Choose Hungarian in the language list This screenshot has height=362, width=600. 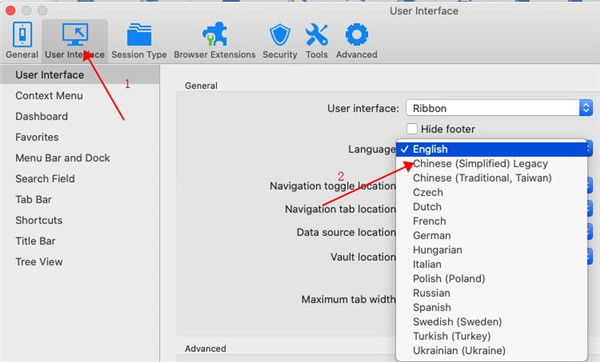coord(492,250)
